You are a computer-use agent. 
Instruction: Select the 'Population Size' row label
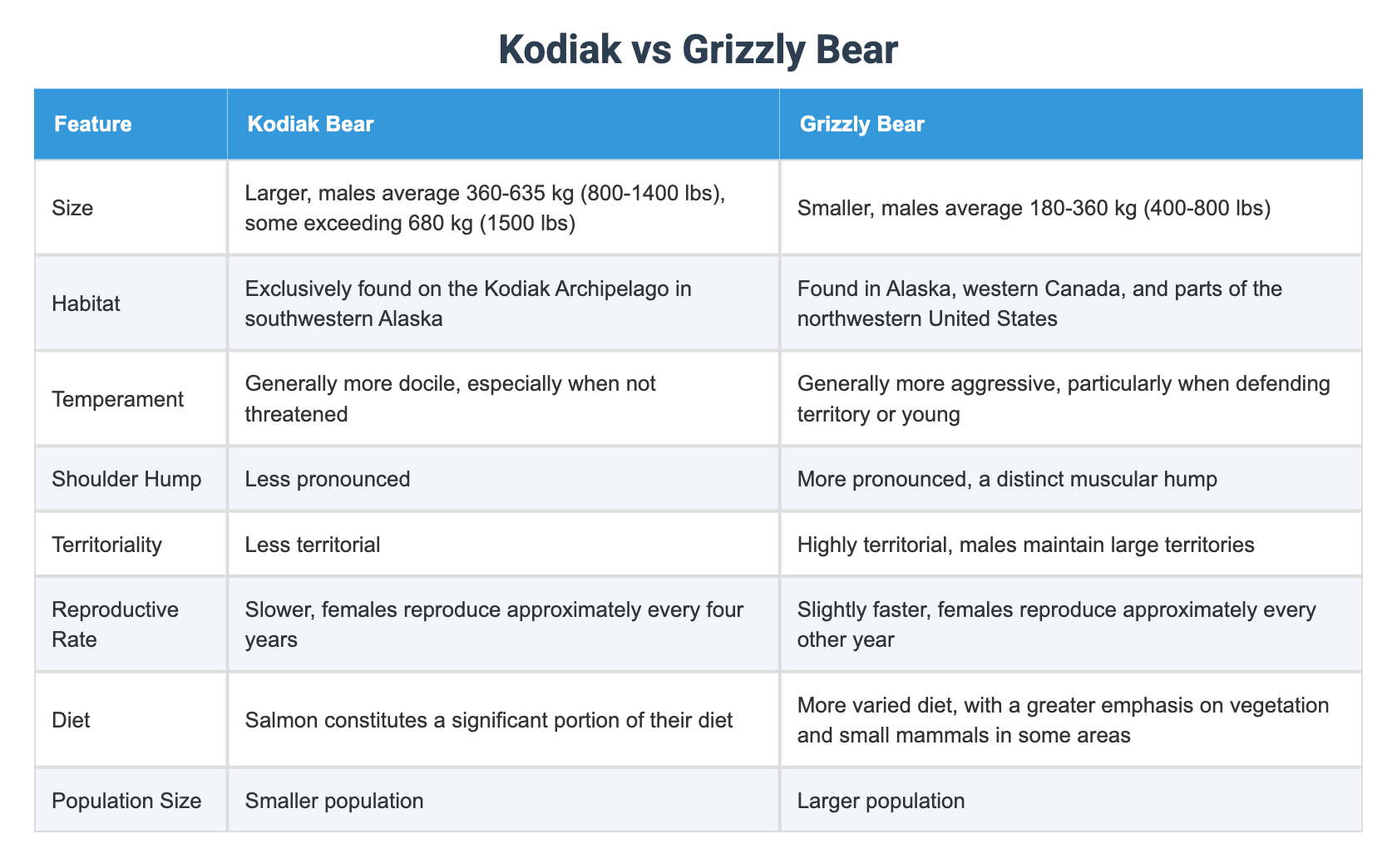126,801
